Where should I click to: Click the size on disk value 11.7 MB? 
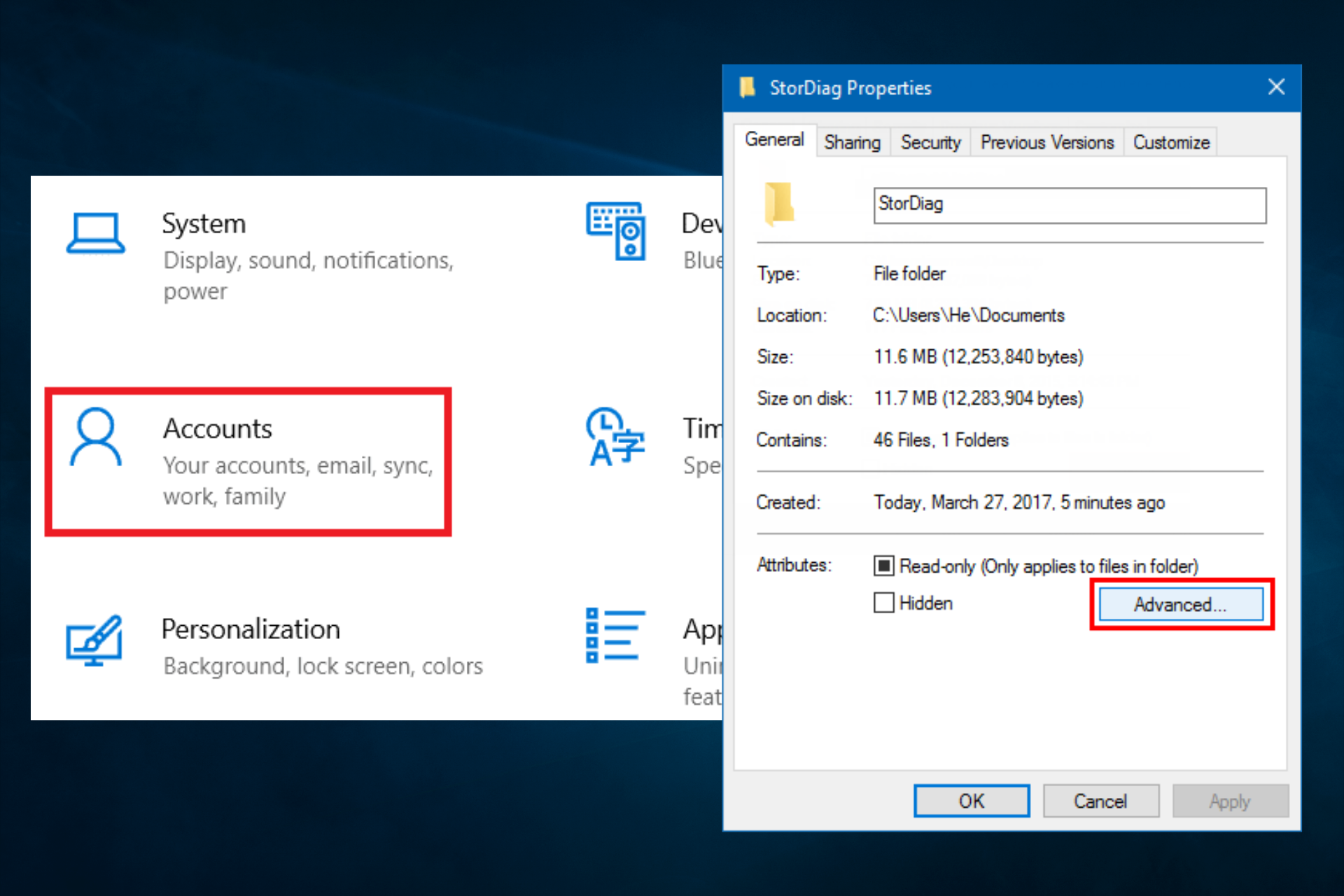coord(979,398)
